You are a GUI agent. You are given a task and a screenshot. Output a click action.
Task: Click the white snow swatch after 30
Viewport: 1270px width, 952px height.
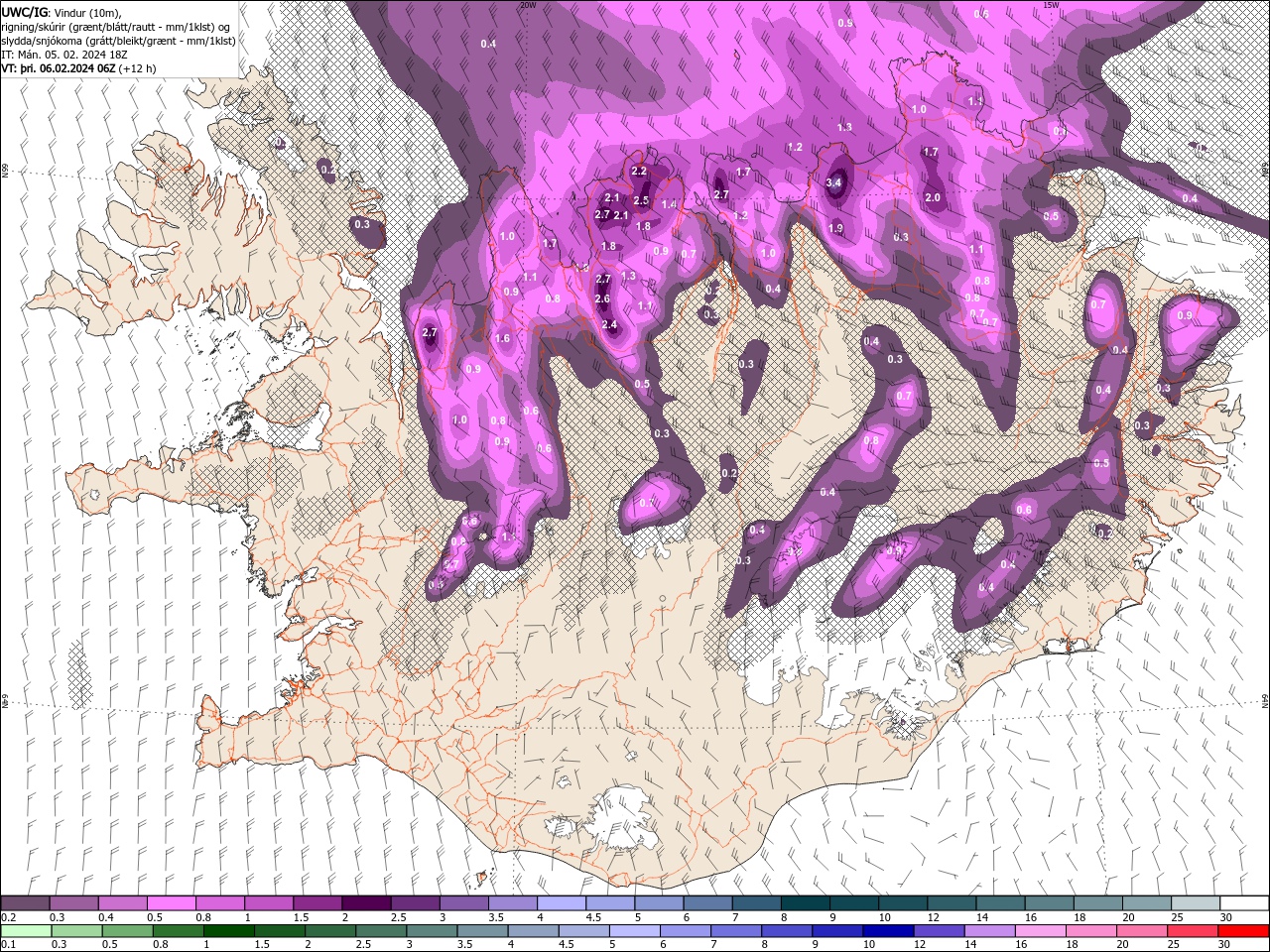tap(1244, 903)
